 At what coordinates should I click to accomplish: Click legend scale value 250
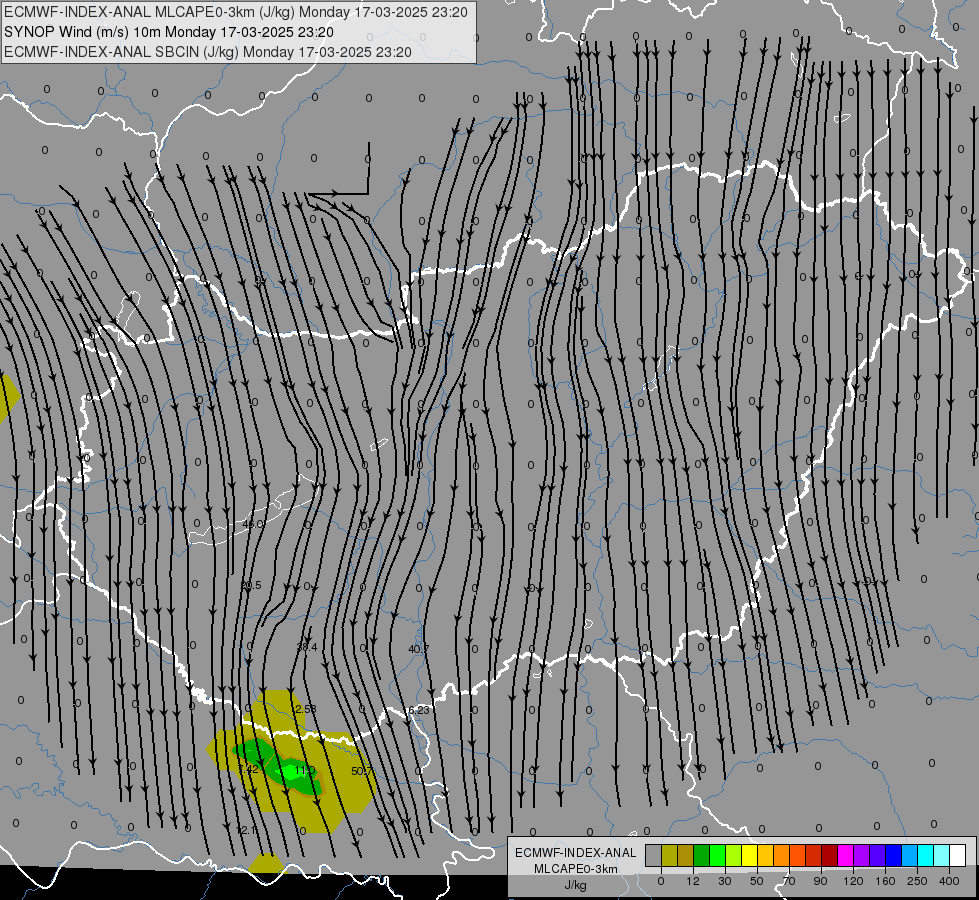tap(917, 881)
